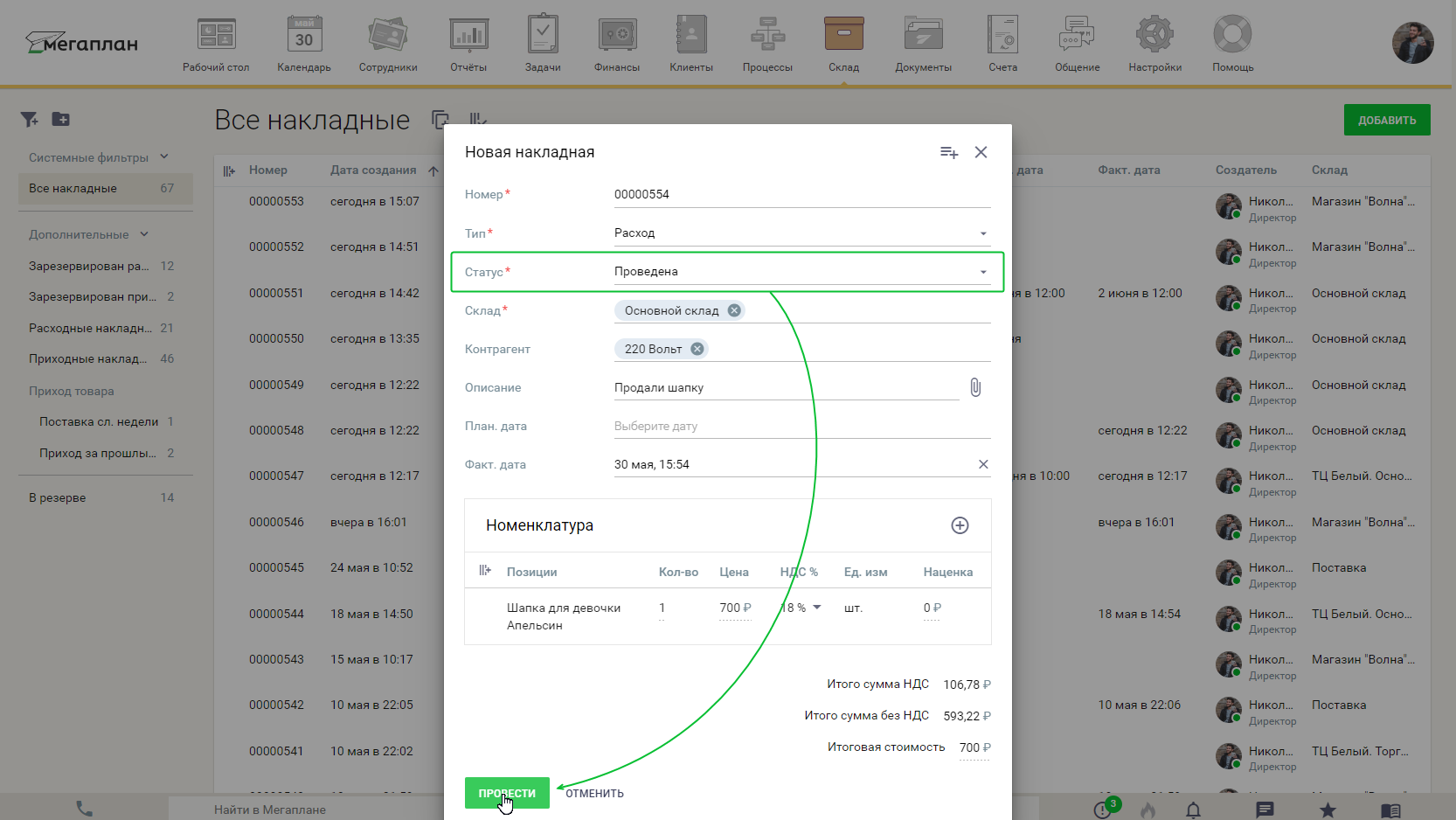Create new filter folder icon
Viewport: 1456px width, 820px height.
pyautogui.click(x=60, y=119)
